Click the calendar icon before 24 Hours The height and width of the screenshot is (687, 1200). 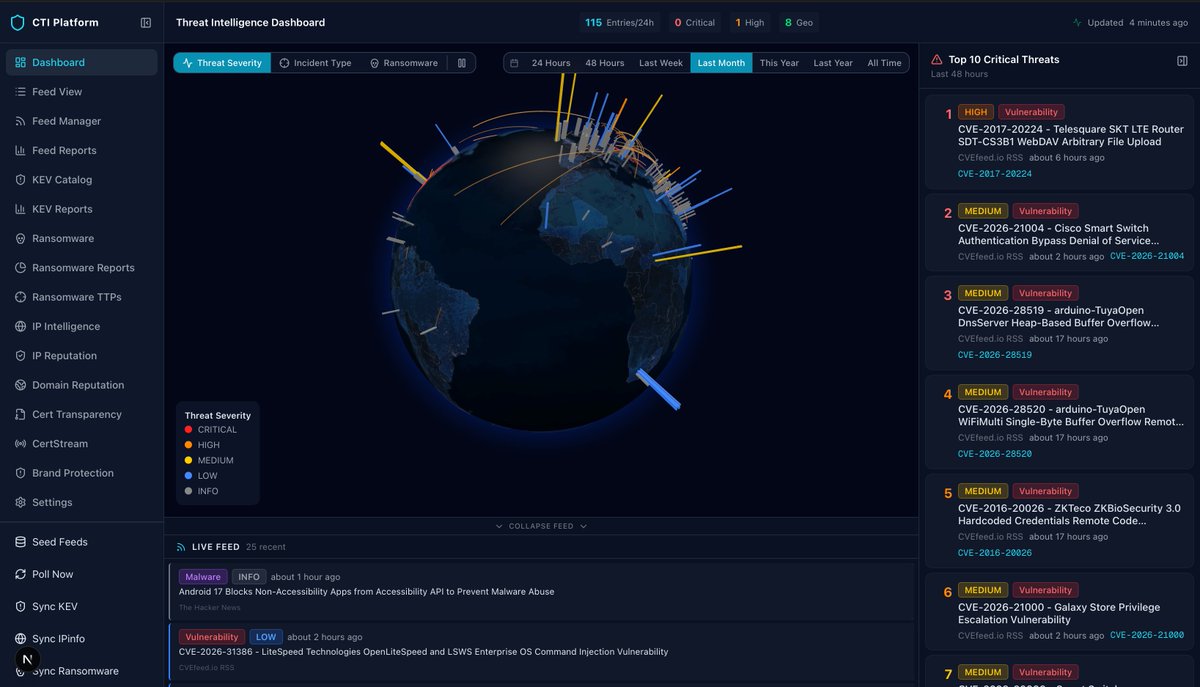tap(514, 63)
